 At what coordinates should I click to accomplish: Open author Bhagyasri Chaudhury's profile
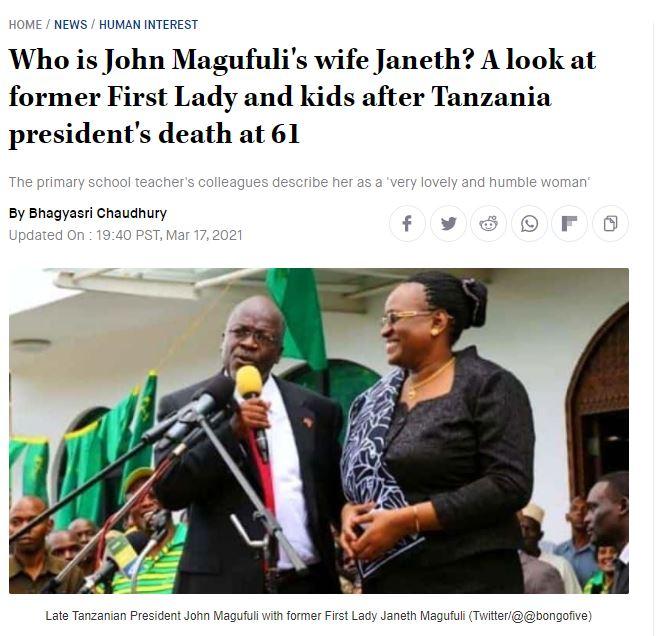[x=97, y=213]
